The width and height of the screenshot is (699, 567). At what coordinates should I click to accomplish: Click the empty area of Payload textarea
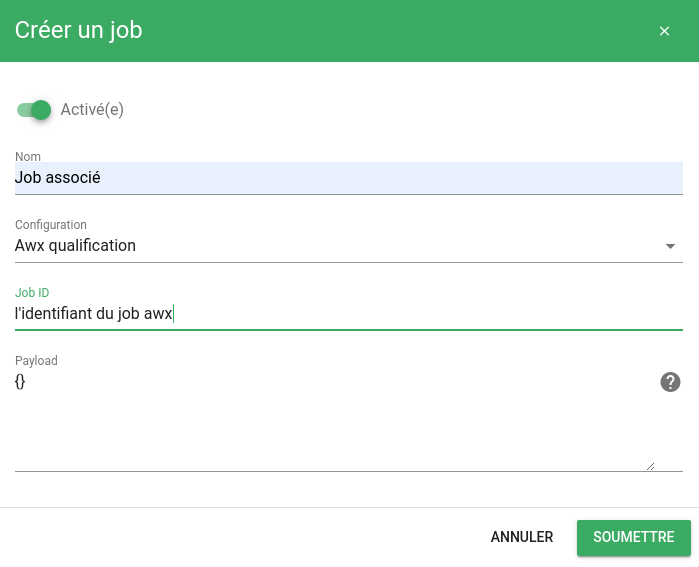click(330, 428)
